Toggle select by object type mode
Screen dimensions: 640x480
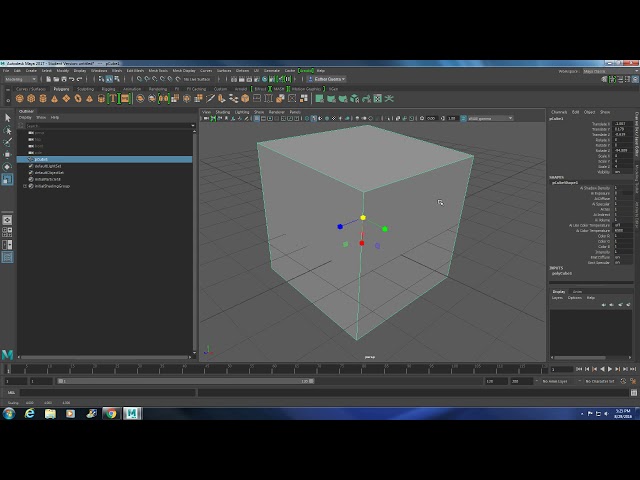pos(109,79)
